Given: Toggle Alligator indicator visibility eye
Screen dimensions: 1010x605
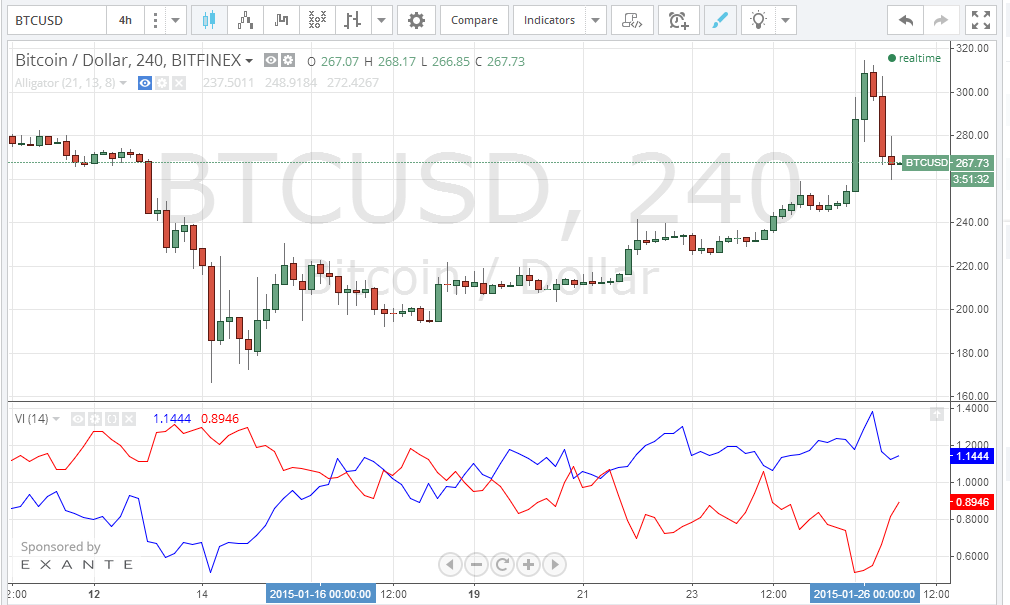Looking at the screenshot, I should click(x=145, y=82).
